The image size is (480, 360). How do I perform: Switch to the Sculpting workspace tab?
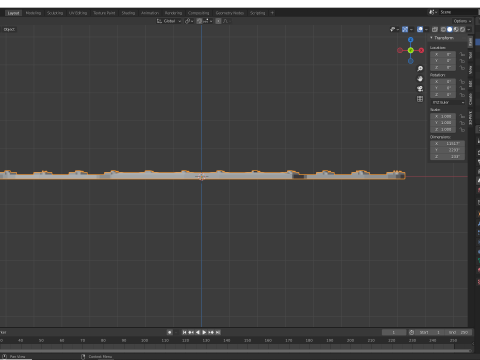55,13
